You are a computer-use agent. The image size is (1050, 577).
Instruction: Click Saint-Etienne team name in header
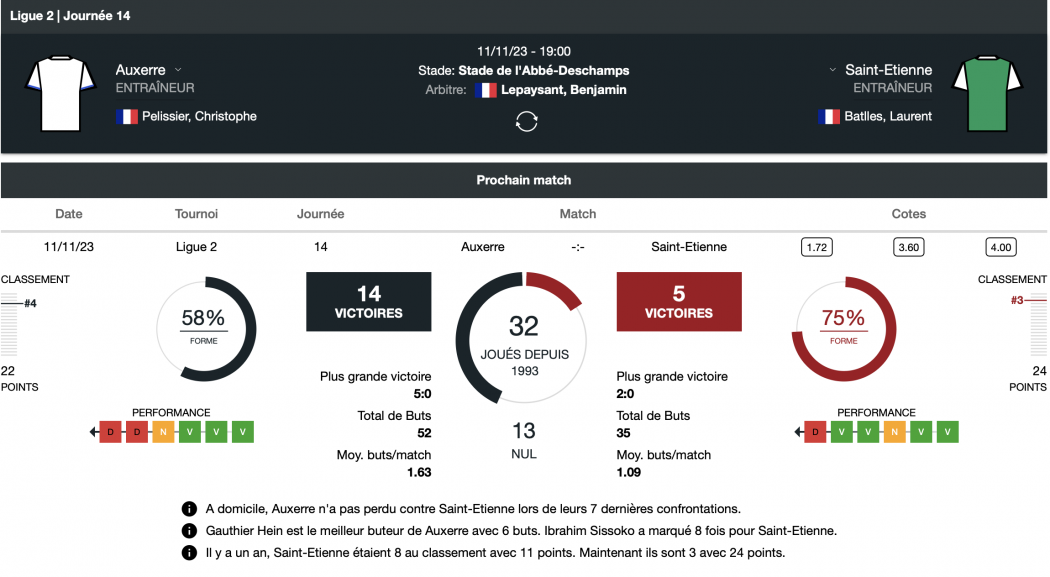pyautogui.click(x=889, y=70)
